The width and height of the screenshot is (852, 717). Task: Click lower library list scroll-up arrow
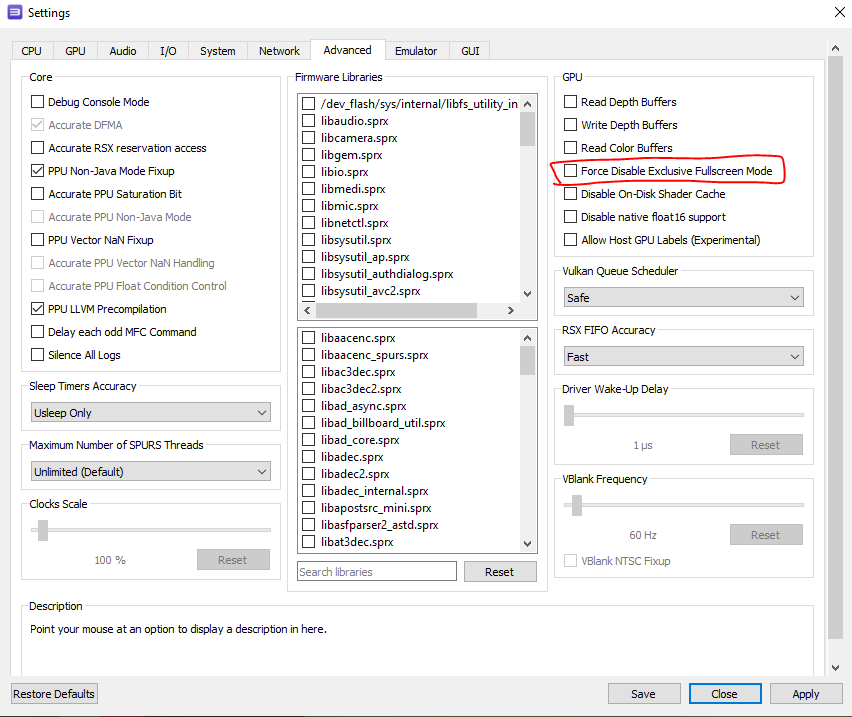point(528,338)
